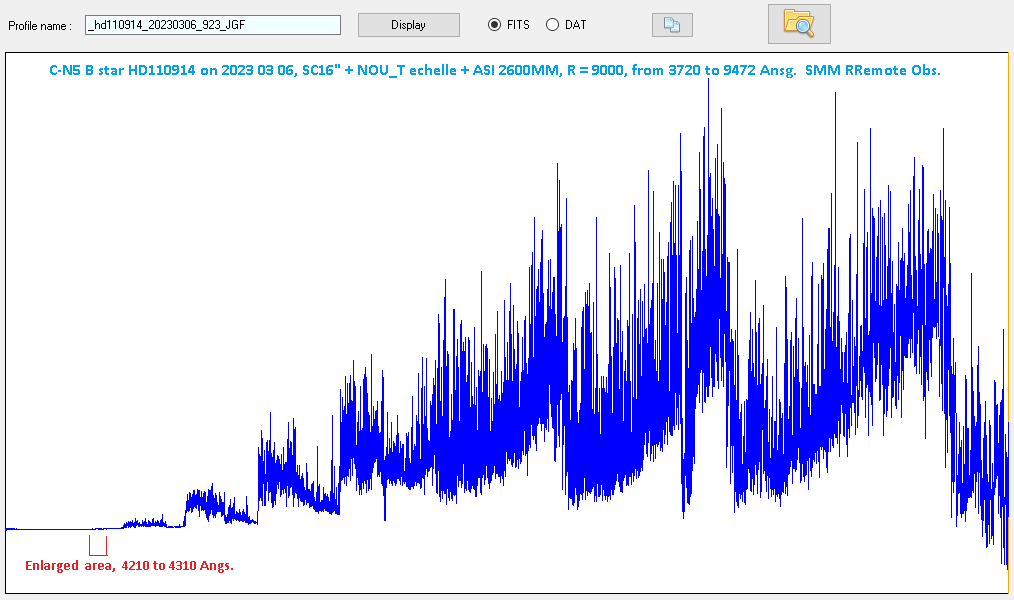Click the red 'Enlarged area, 4210 to 4310' caption

click(x=129, y=566)
